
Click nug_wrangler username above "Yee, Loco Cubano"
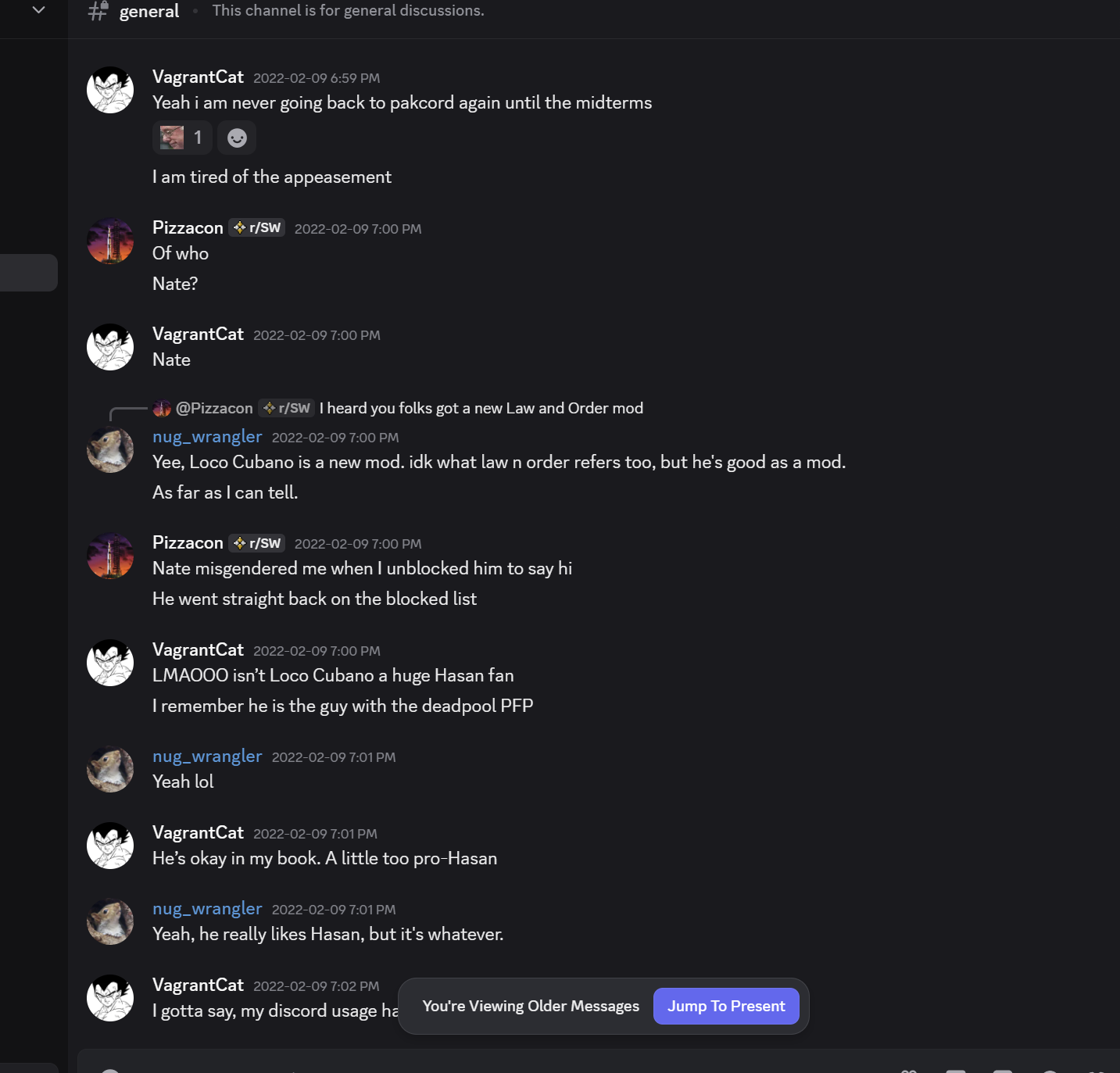[207, 437]
